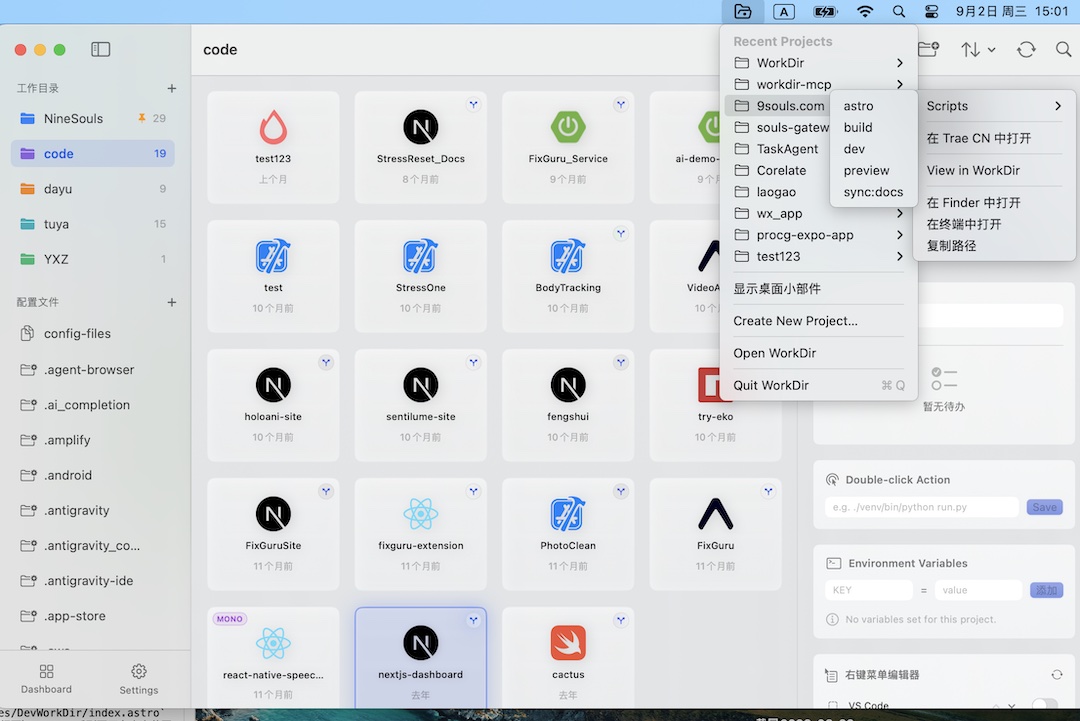Choose 复制路径 menu item
1080x721 pixels.
pyautogui.click(x=994, y=245)
